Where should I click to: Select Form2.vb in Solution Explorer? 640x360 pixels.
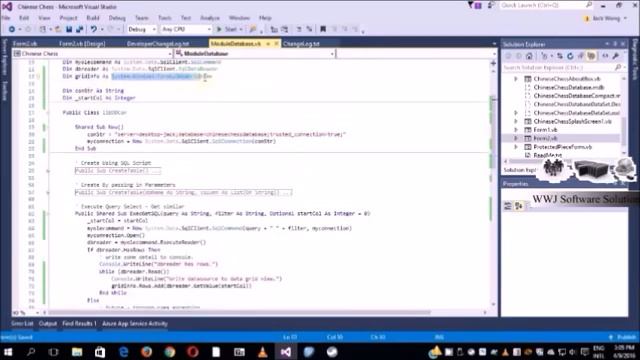point(545,138)
